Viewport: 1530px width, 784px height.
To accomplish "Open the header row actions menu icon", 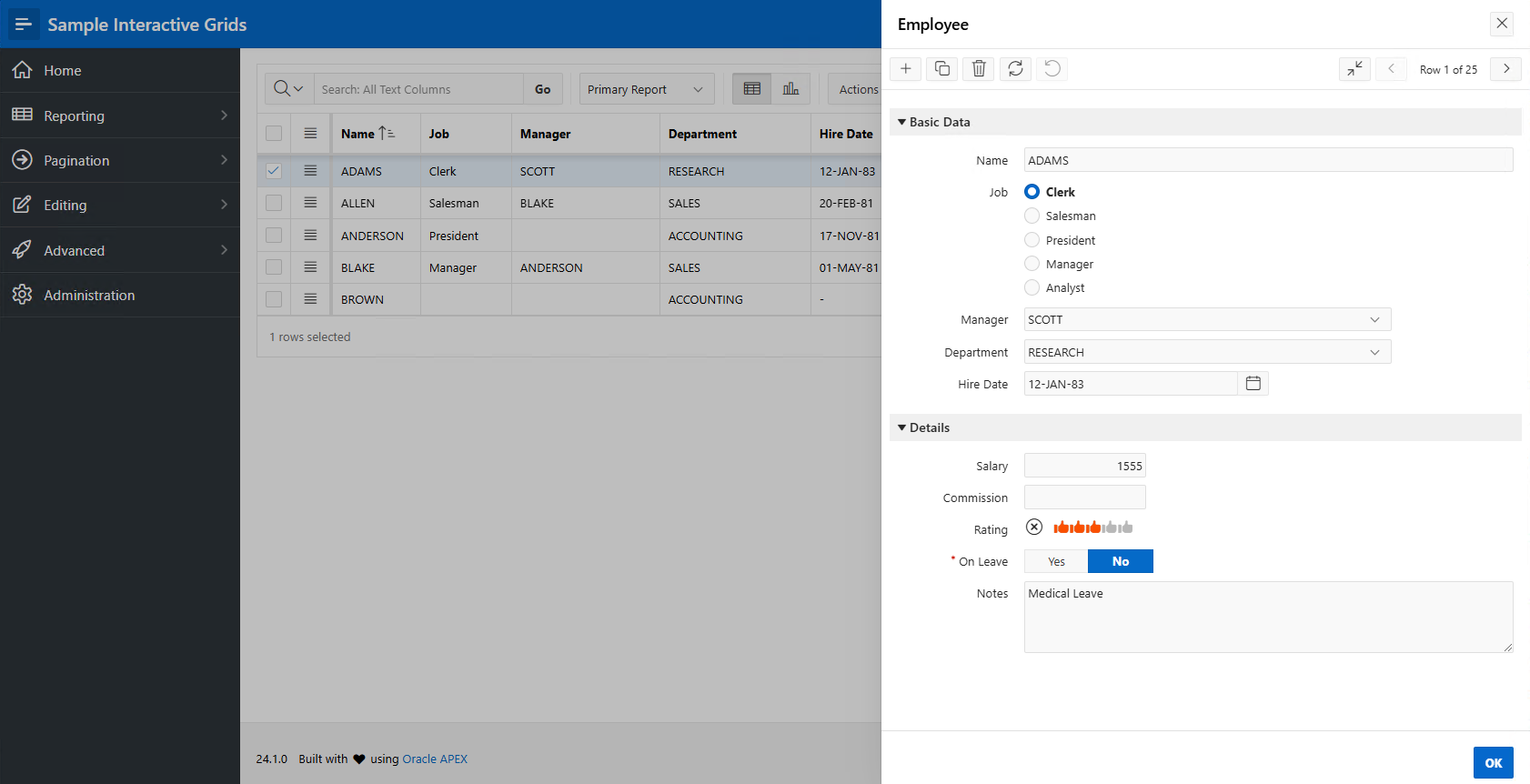I will coord(310,134).
